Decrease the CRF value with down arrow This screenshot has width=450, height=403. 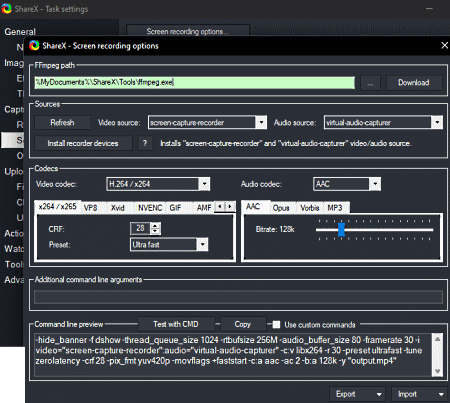155,231
